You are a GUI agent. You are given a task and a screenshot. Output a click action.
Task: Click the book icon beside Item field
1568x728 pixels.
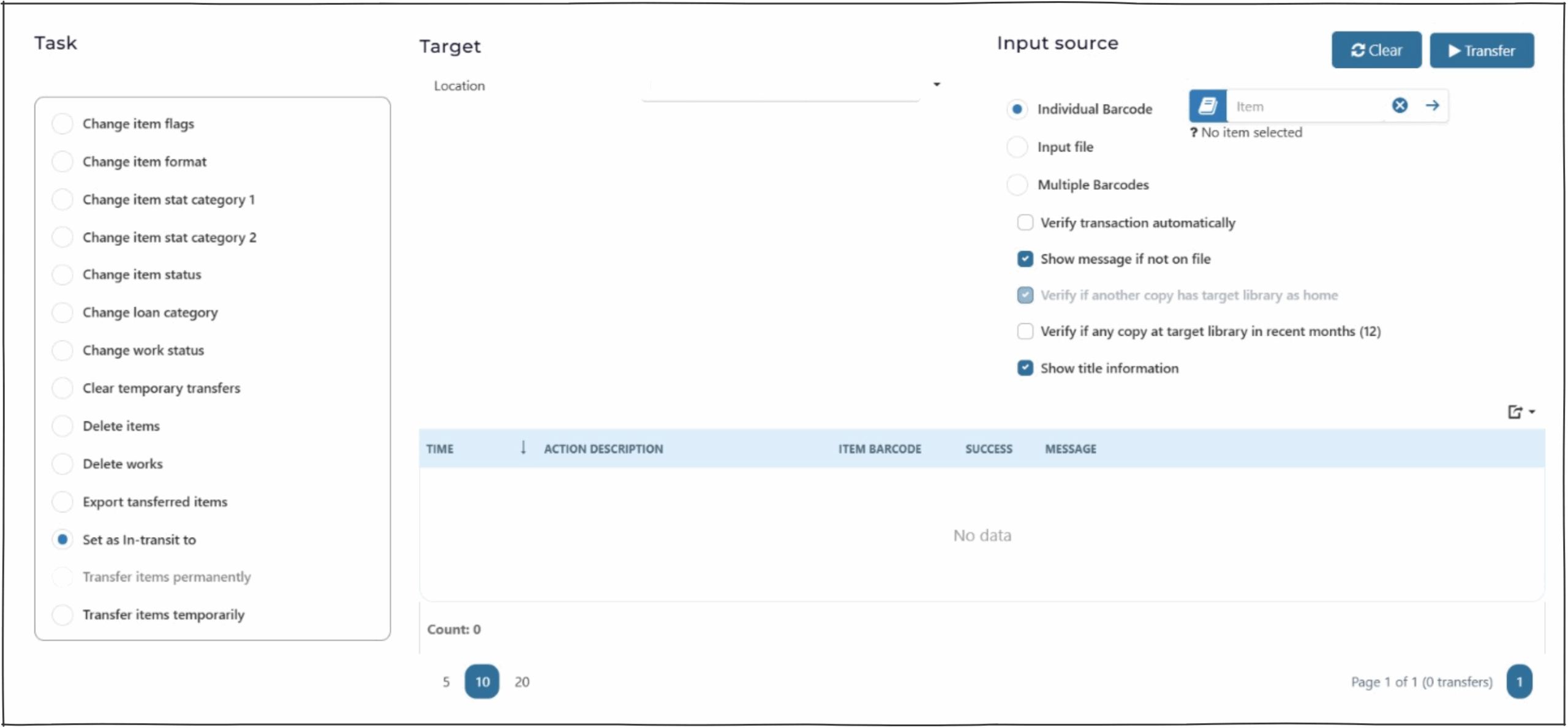[x=1207, y=106]
